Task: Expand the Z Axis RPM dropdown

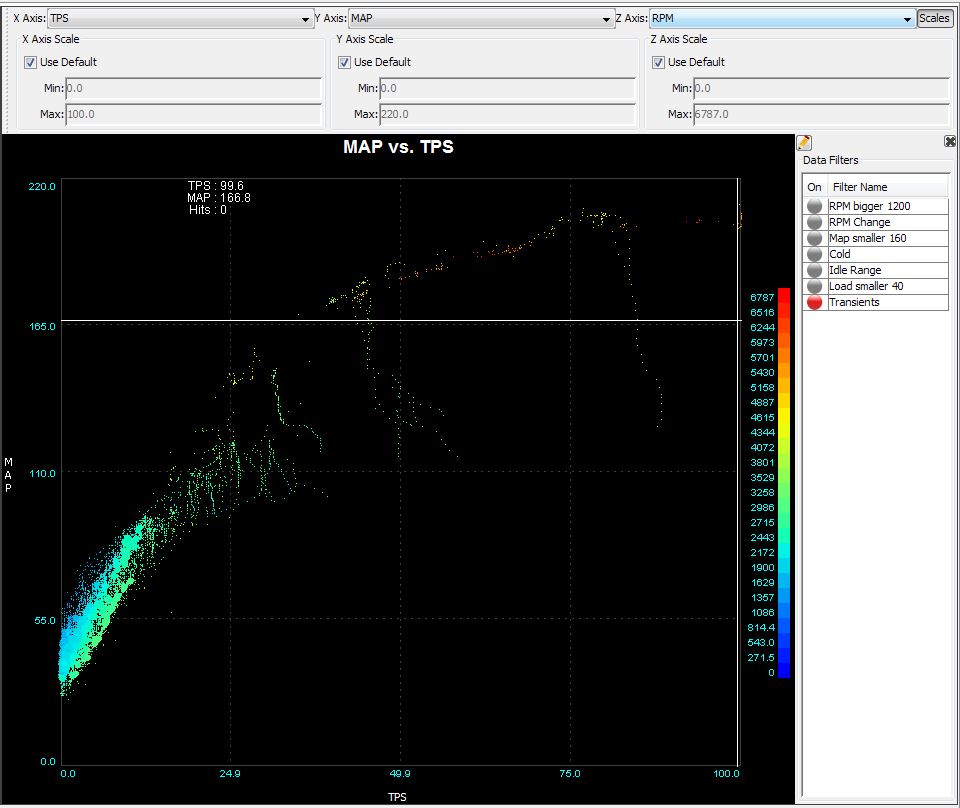Action: point(907,19)
